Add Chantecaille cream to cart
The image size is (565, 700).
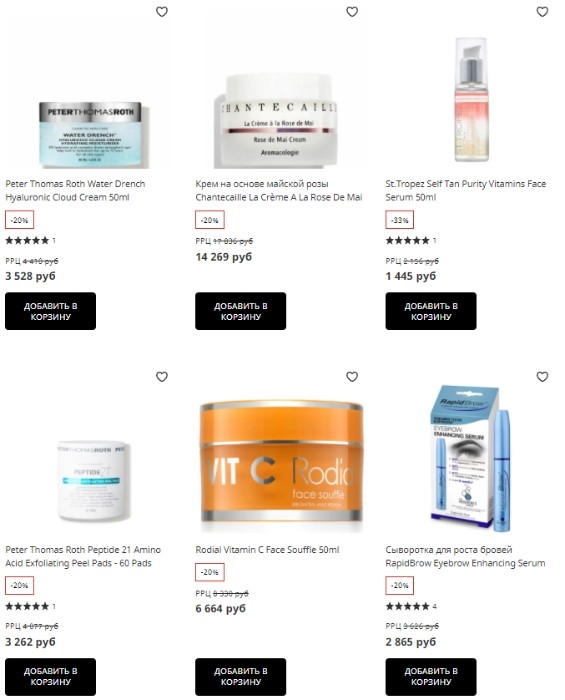[x=241, y=311]
